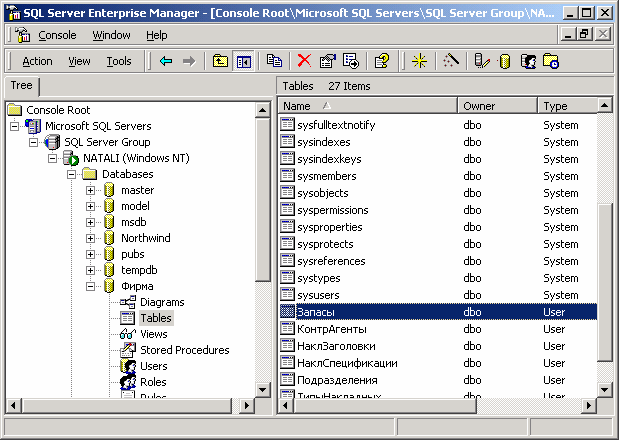Viewport: 619px width, 440px height.
Task: Toggle Show/Hide Console Tree icon
Action: click(x=244, y=61)
